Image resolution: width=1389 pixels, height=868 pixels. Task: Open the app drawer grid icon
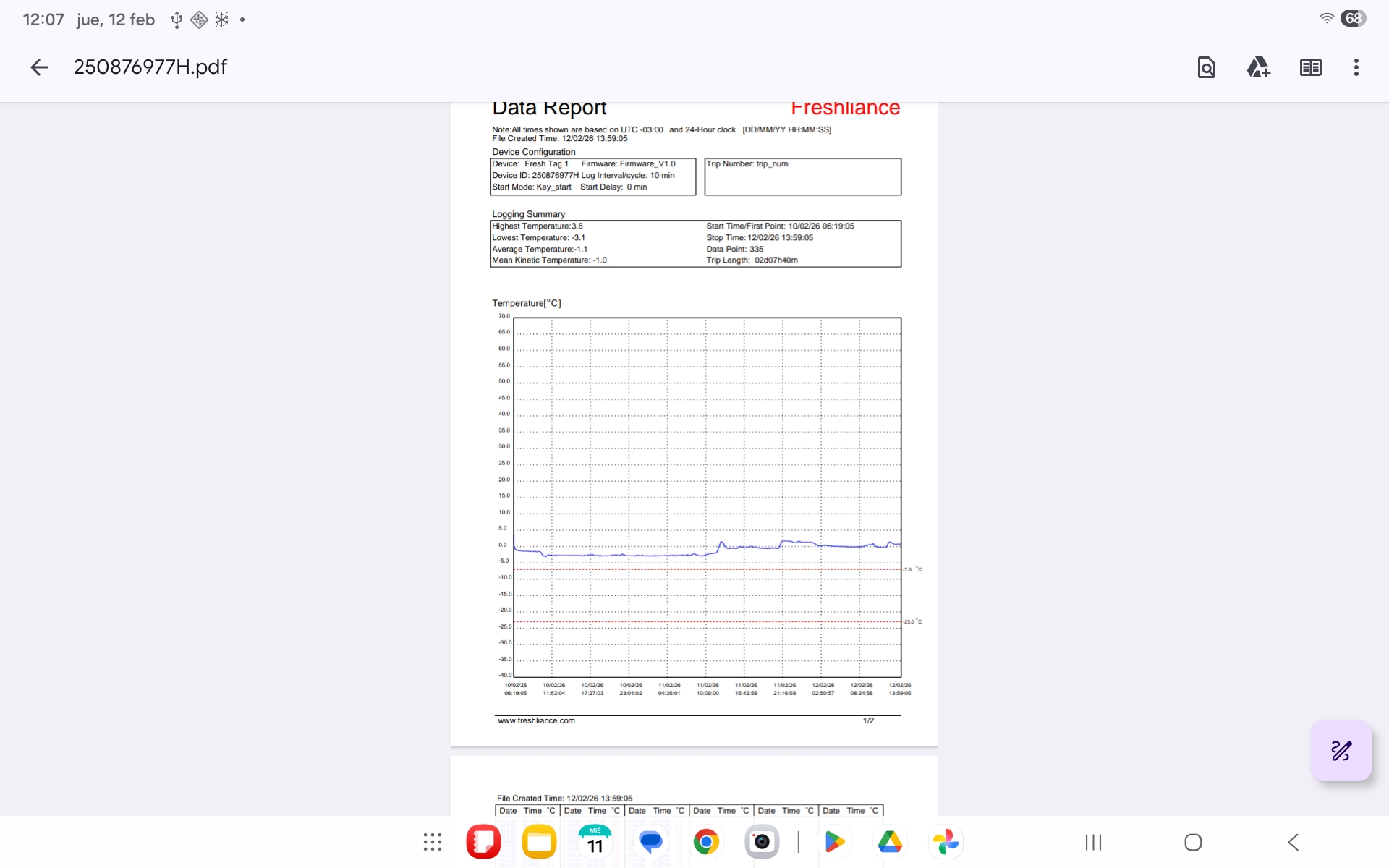tap(433, 842)
